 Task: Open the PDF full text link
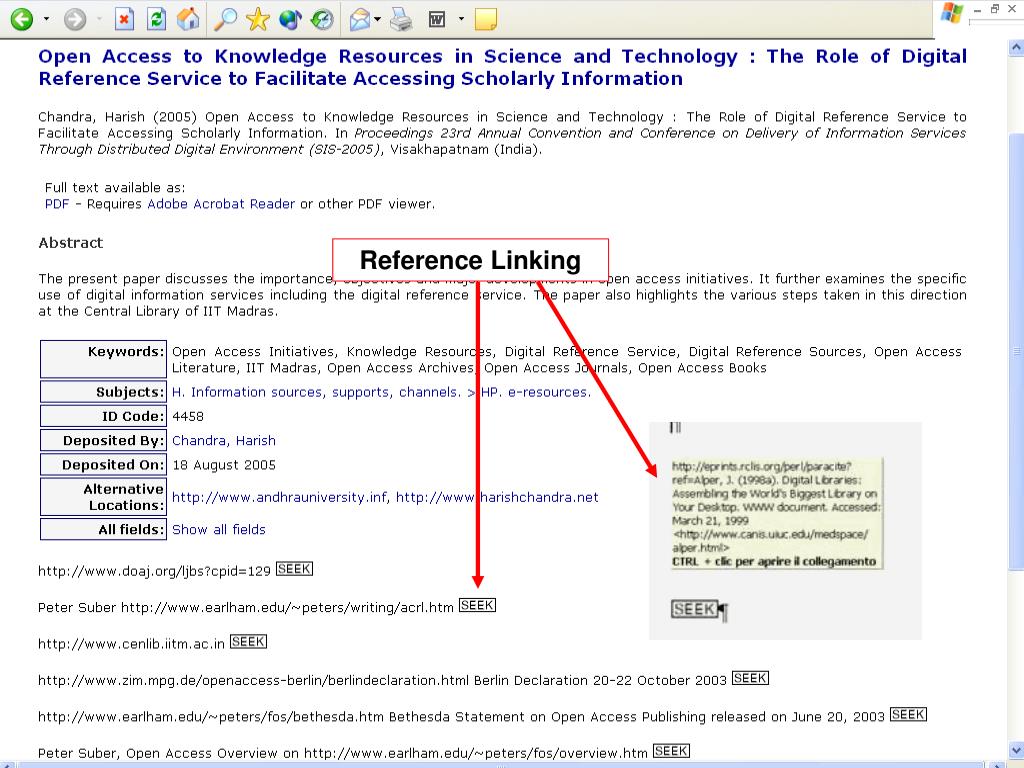click(x=57, y=204)
